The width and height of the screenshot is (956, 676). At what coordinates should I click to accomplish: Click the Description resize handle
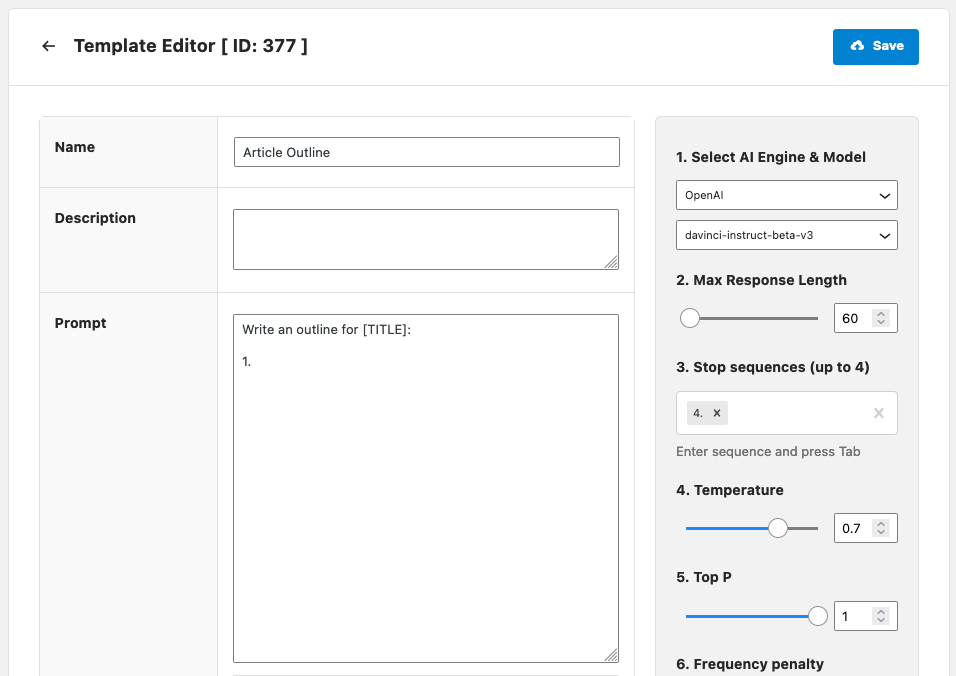(611, 262)
